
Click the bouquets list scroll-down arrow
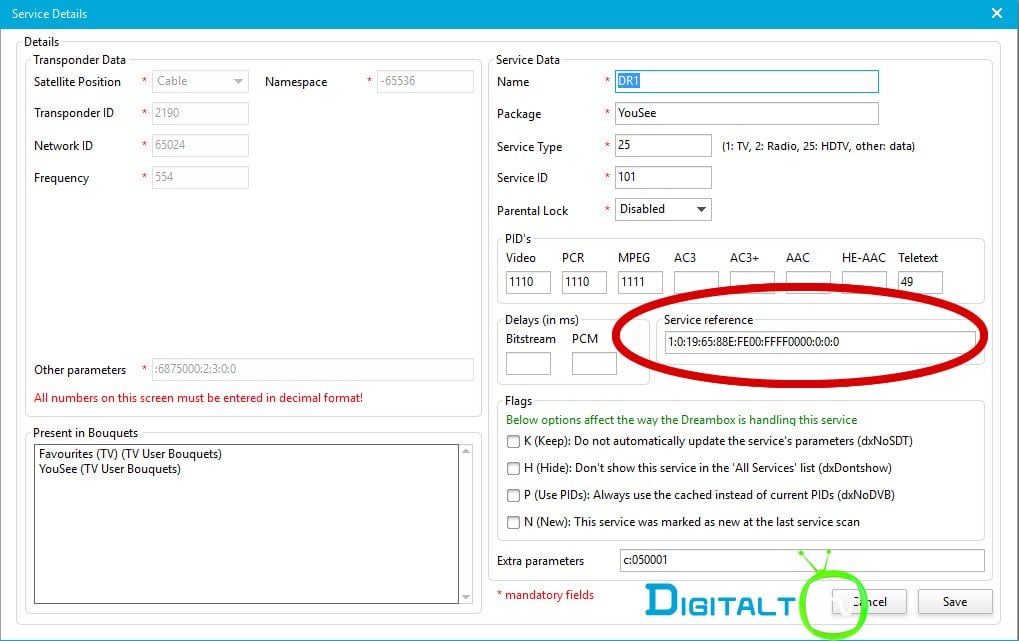(466, 597)
